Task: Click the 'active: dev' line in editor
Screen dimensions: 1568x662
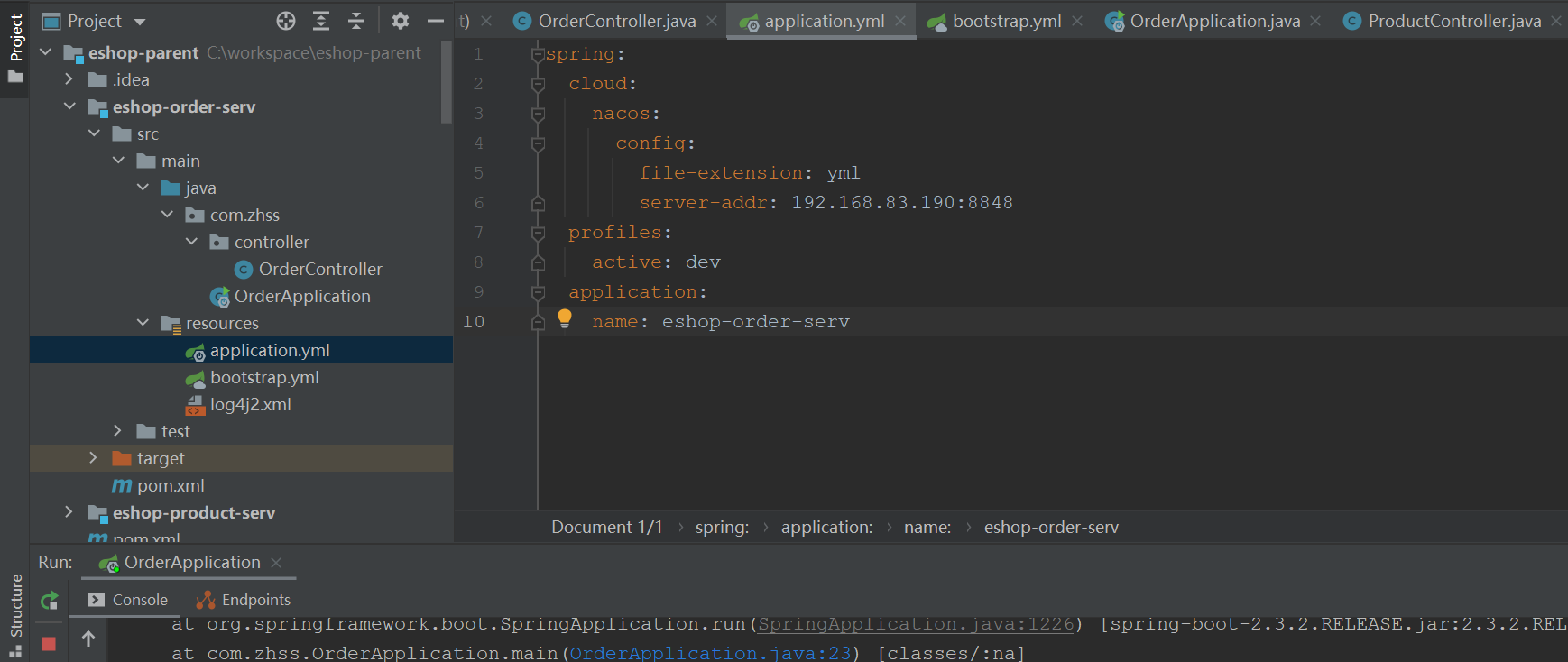Action: [x=656, y=262]
